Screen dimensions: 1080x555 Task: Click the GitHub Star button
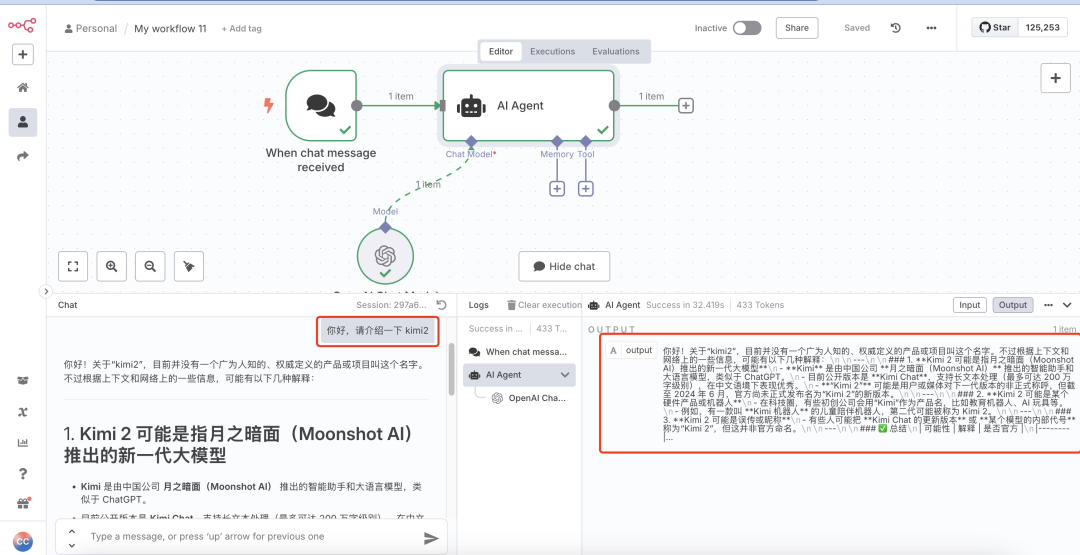pos(995,28)
